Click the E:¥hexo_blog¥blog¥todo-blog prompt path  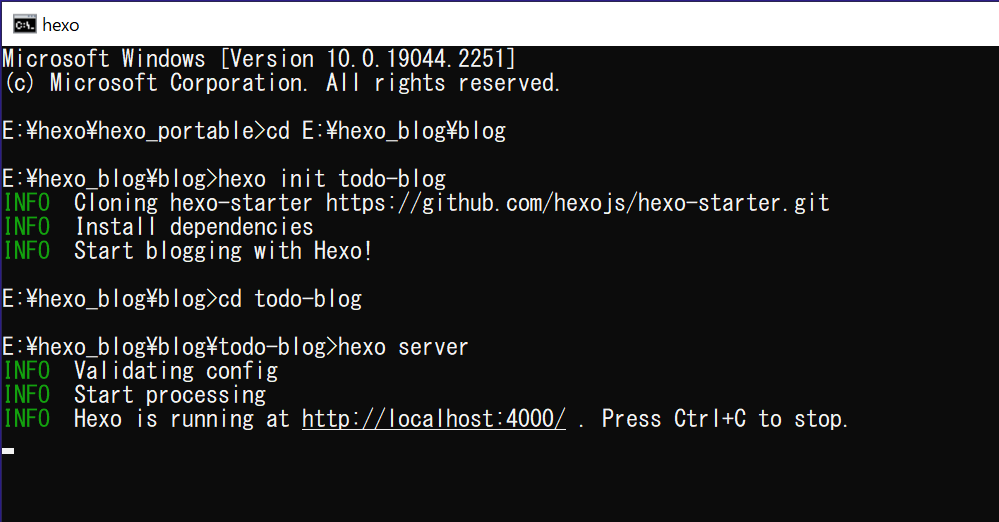pyautogui.click(x=164, y=347)
